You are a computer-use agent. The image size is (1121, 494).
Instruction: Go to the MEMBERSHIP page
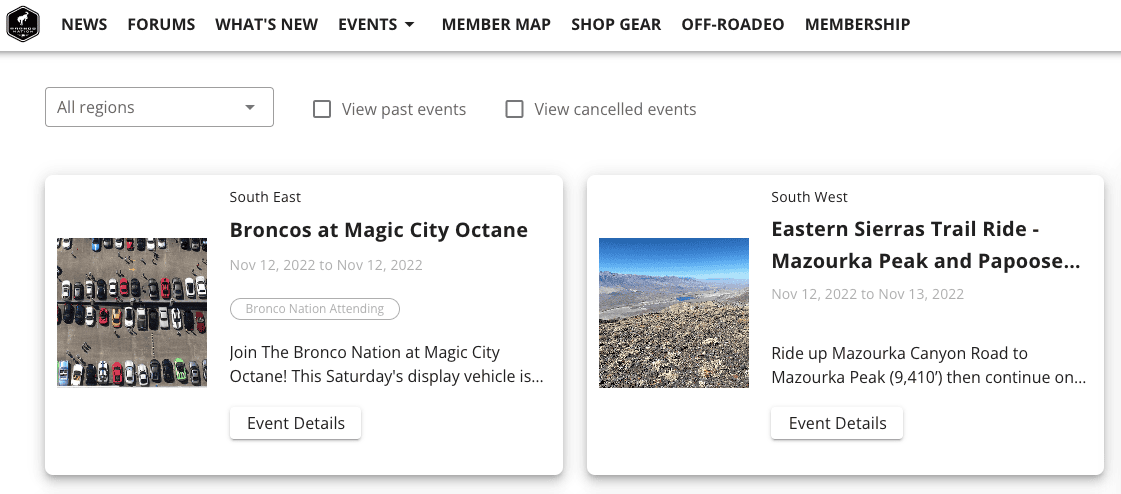pyautogui.click(x=857, y=25)
